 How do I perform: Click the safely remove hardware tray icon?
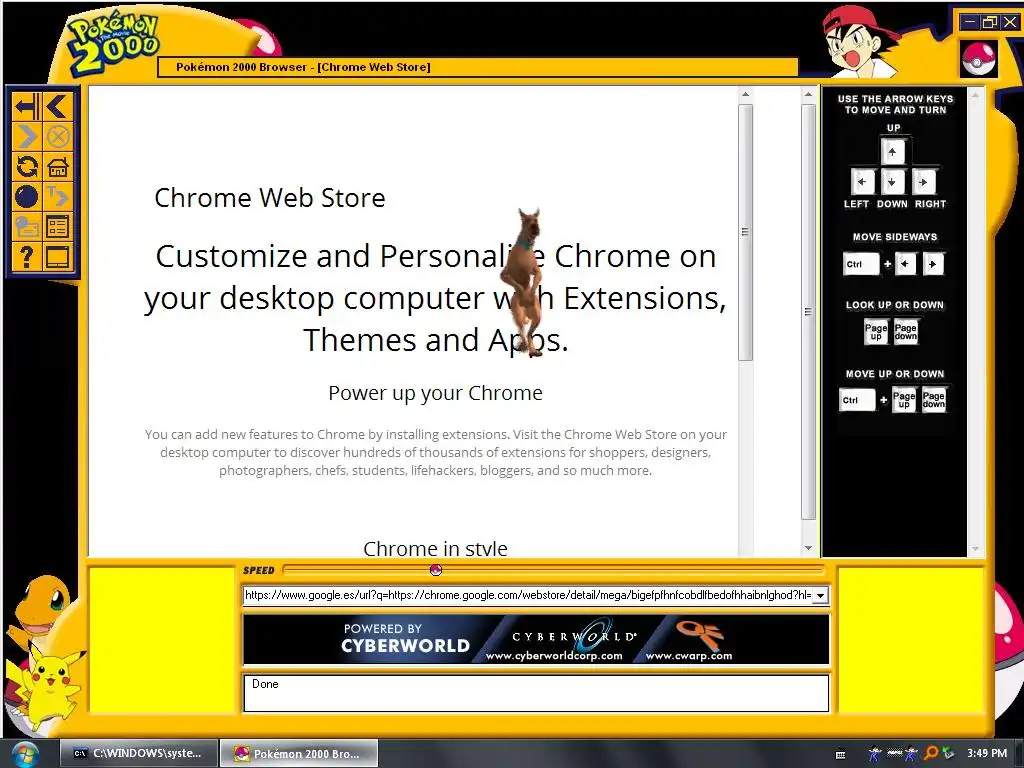point(948,754)
